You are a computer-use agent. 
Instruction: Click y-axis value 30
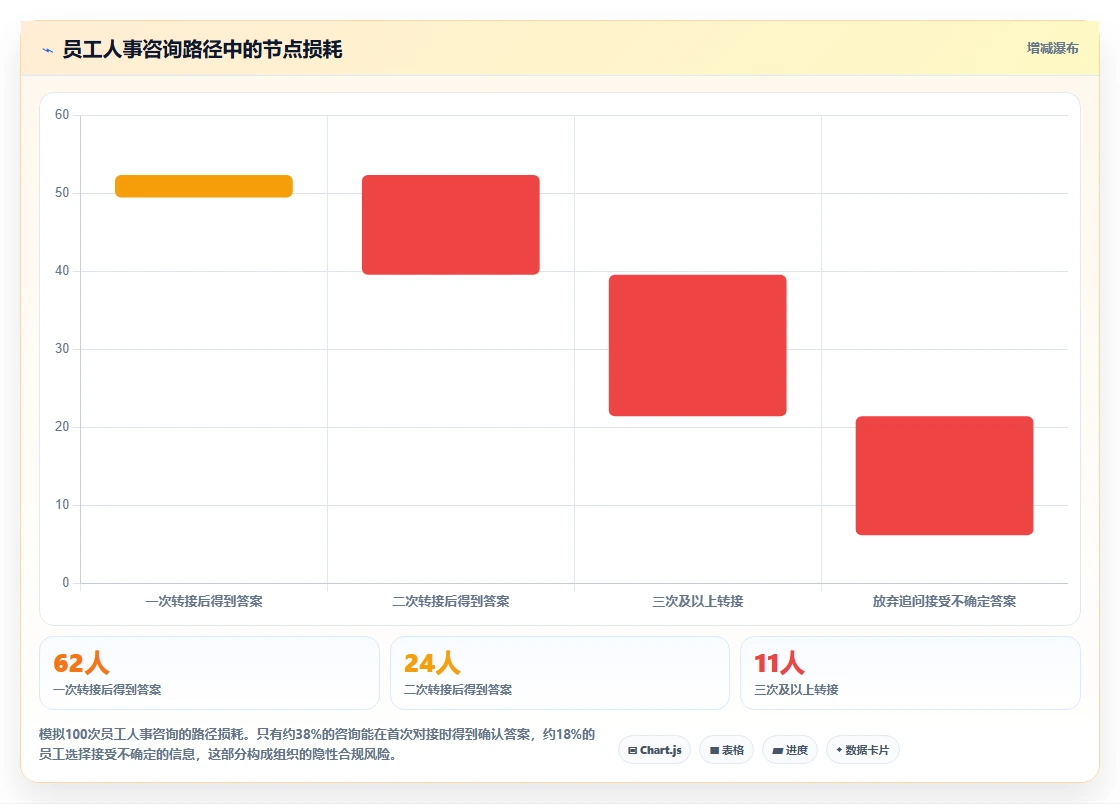pos(62,348)
